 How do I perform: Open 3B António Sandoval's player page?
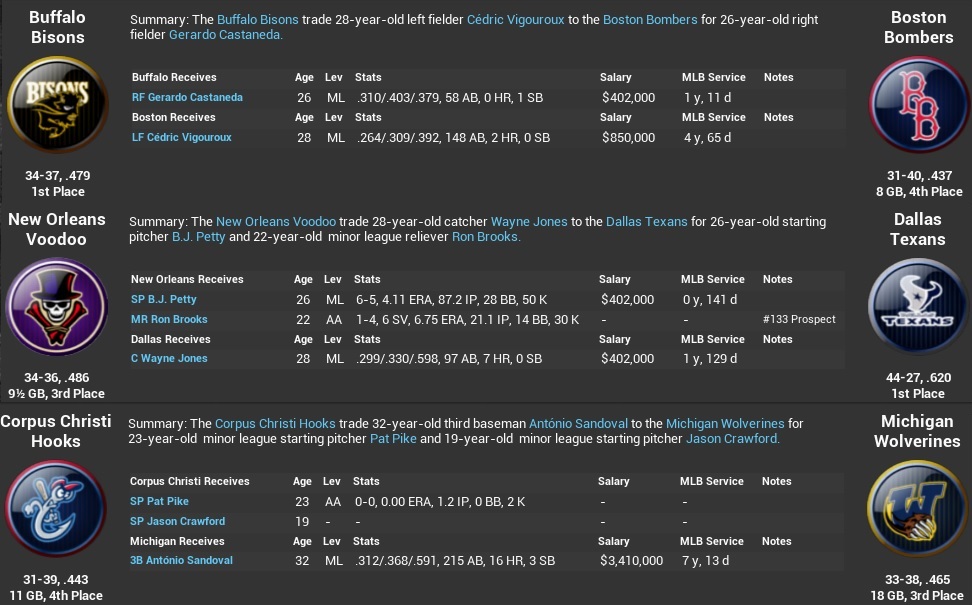click(x=181, y=560)
